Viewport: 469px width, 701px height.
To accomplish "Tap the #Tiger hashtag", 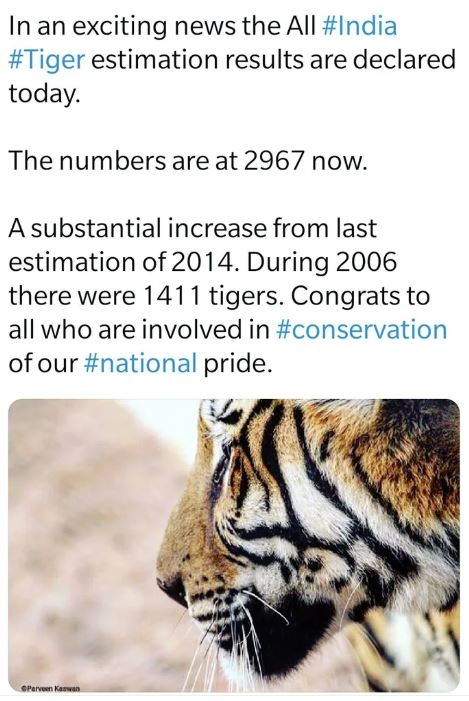I will pyautogui.click(x=46, y=61).
